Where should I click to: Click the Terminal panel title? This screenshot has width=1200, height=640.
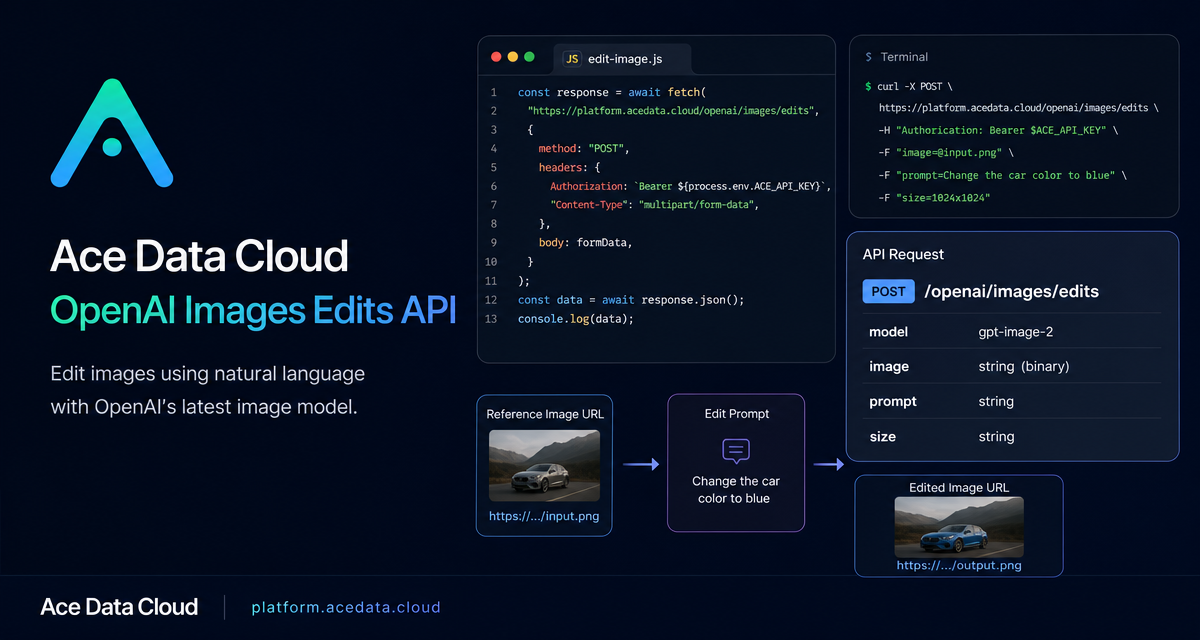pos(904,58)
